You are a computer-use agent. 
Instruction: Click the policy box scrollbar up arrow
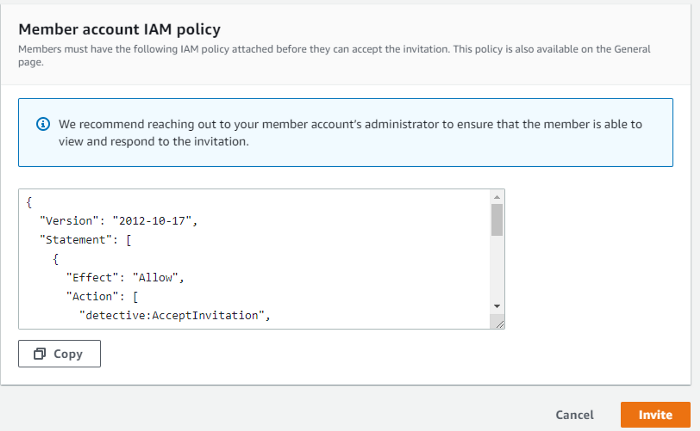497,197
